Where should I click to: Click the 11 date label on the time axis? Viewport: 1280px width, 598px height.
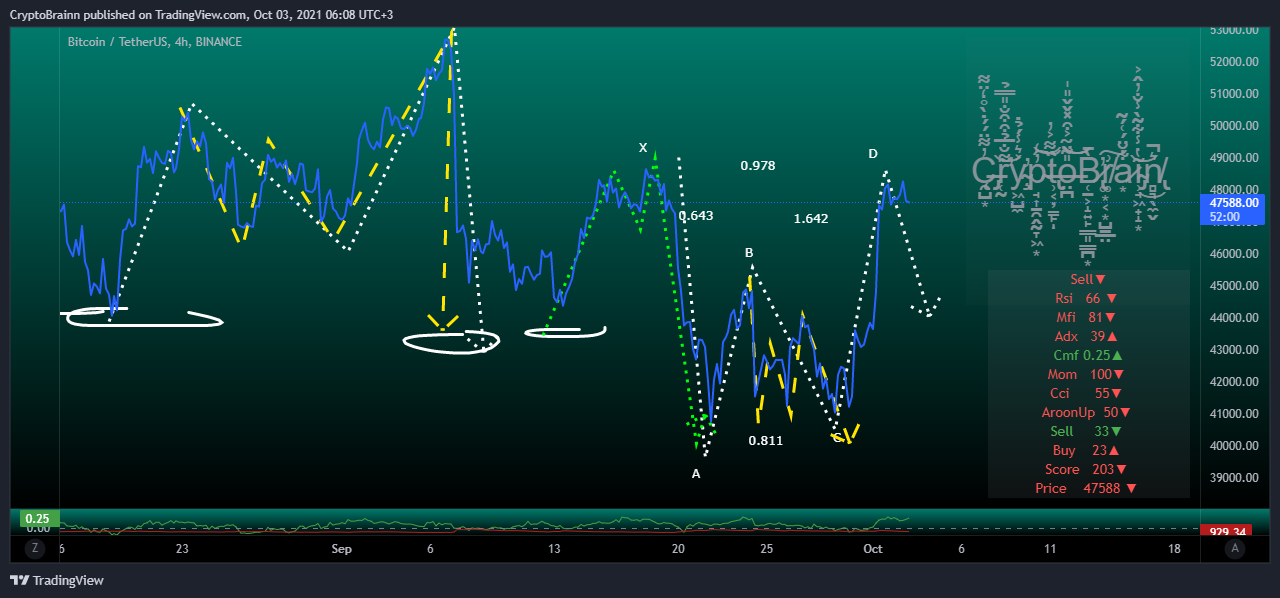tap(1050, 549)
